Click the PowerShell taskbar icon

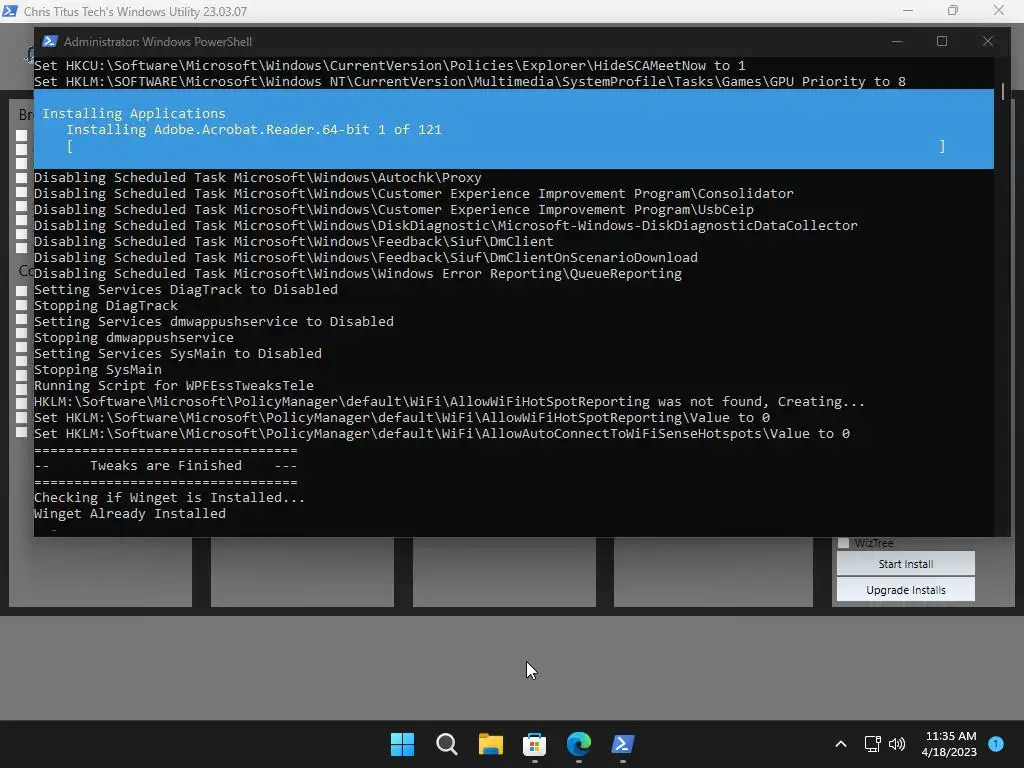click(622, 744)
